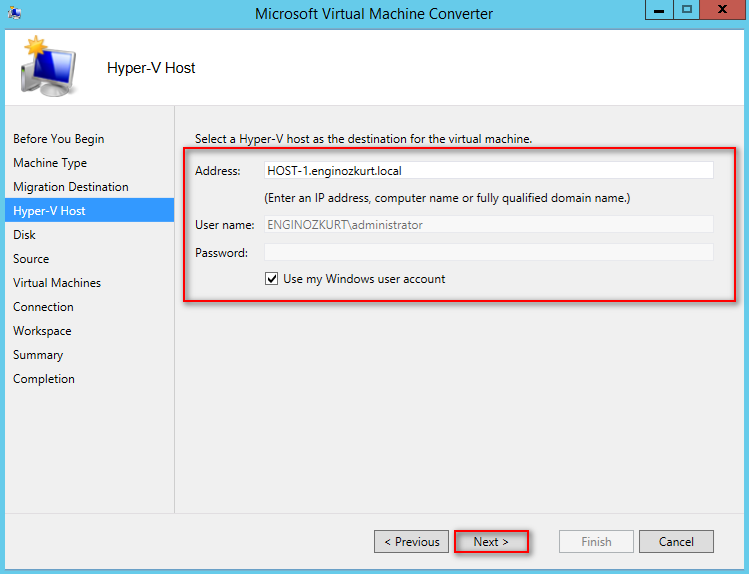Click the wizard computer icon in the header
The width and height of the screenshot is (749, 574).
coord(48,66)
